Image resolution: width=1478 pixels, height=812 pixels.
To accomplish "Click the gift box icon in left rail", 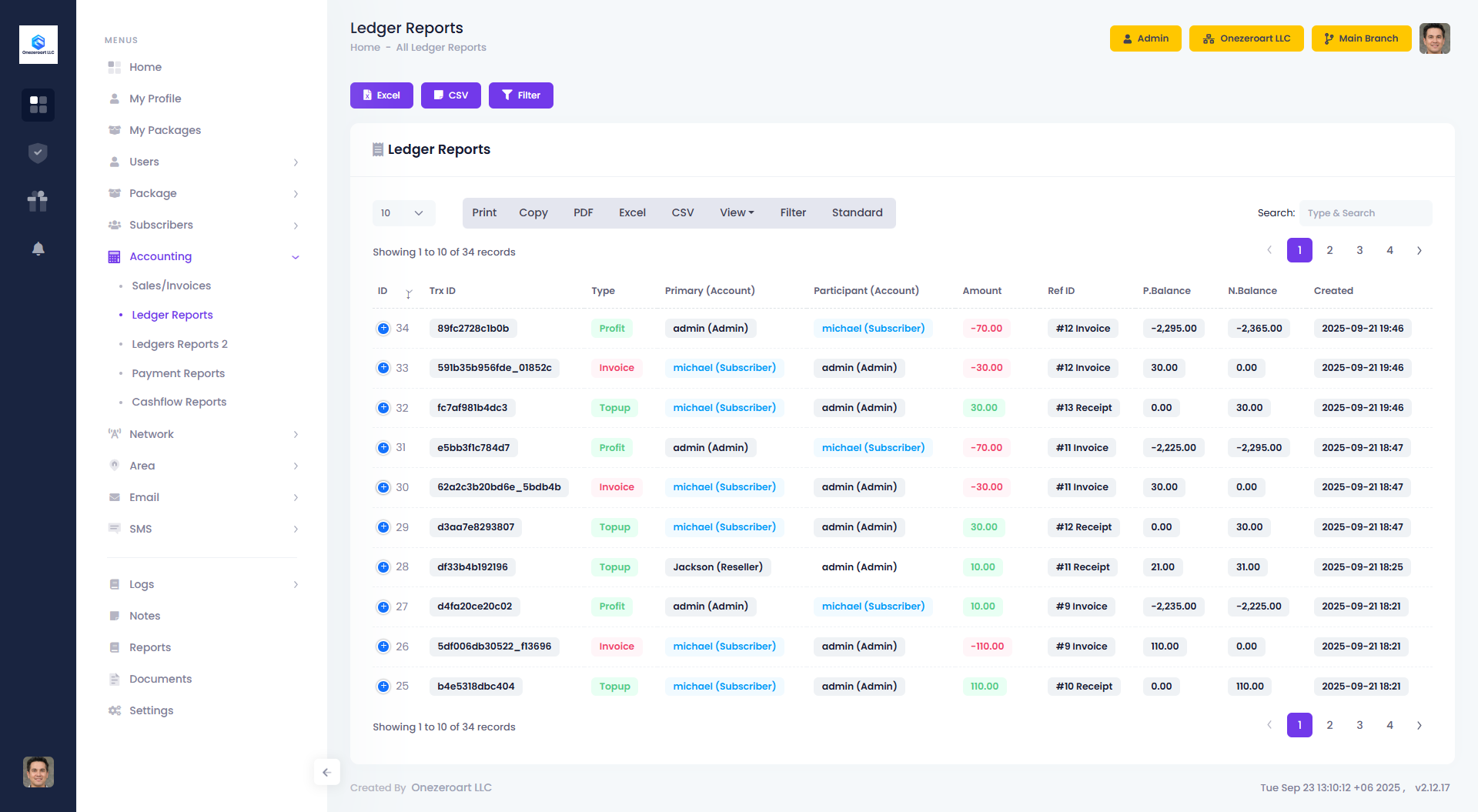I will [x=38, y=201].
